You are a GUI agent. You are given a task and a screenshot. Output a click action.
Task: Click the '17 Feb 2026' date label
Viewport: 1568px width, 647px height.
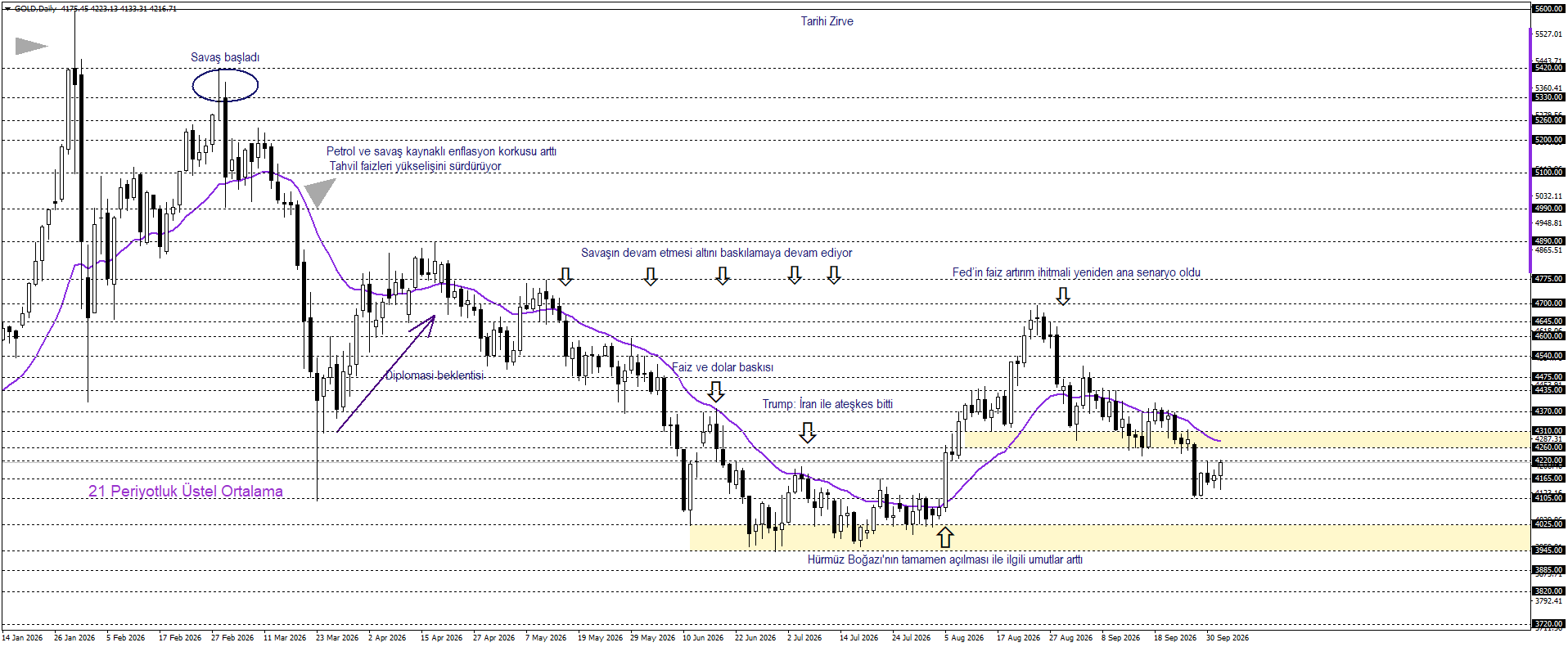[180, 638]
